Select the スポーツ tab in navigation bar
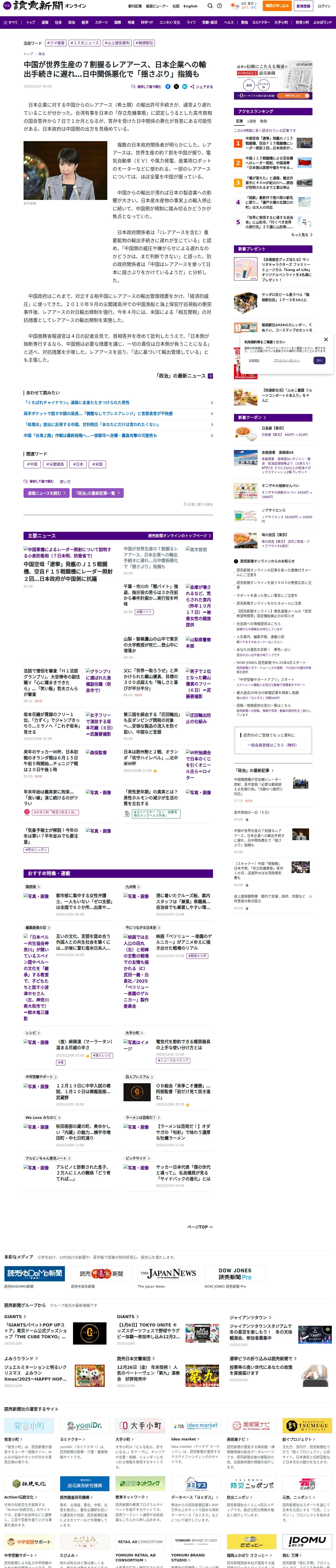Viewport: 336px width, 1568px height. [x=101, y=22]
